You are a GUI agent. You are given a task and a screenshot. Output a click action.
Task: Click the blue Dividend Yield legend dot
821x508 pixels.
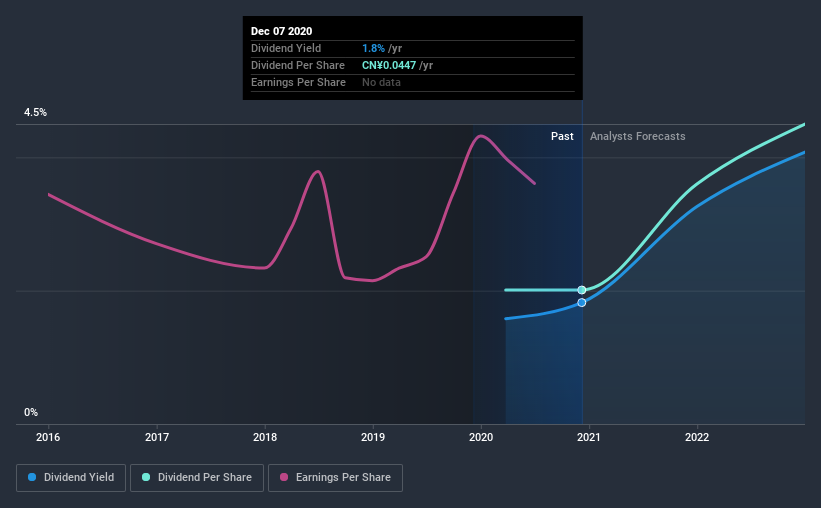click(32, 477)
